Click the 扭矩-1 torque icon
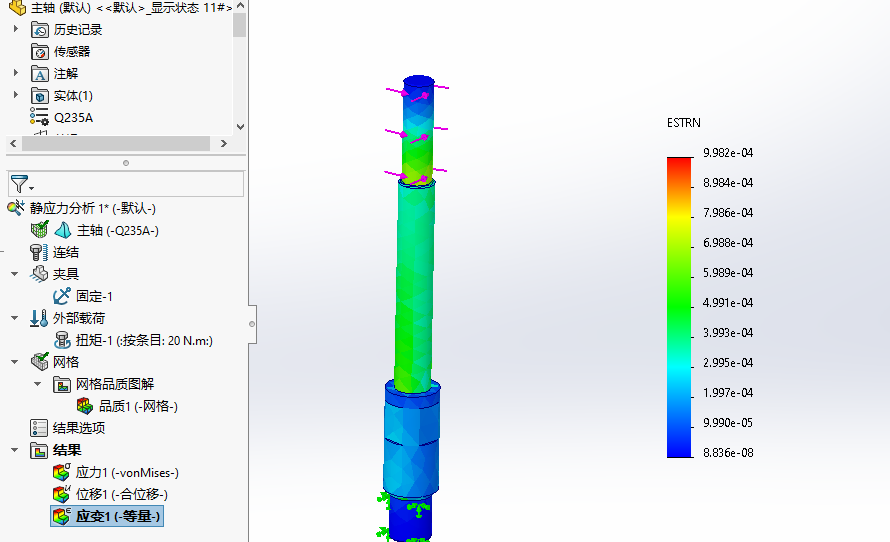 pos(61,340)
